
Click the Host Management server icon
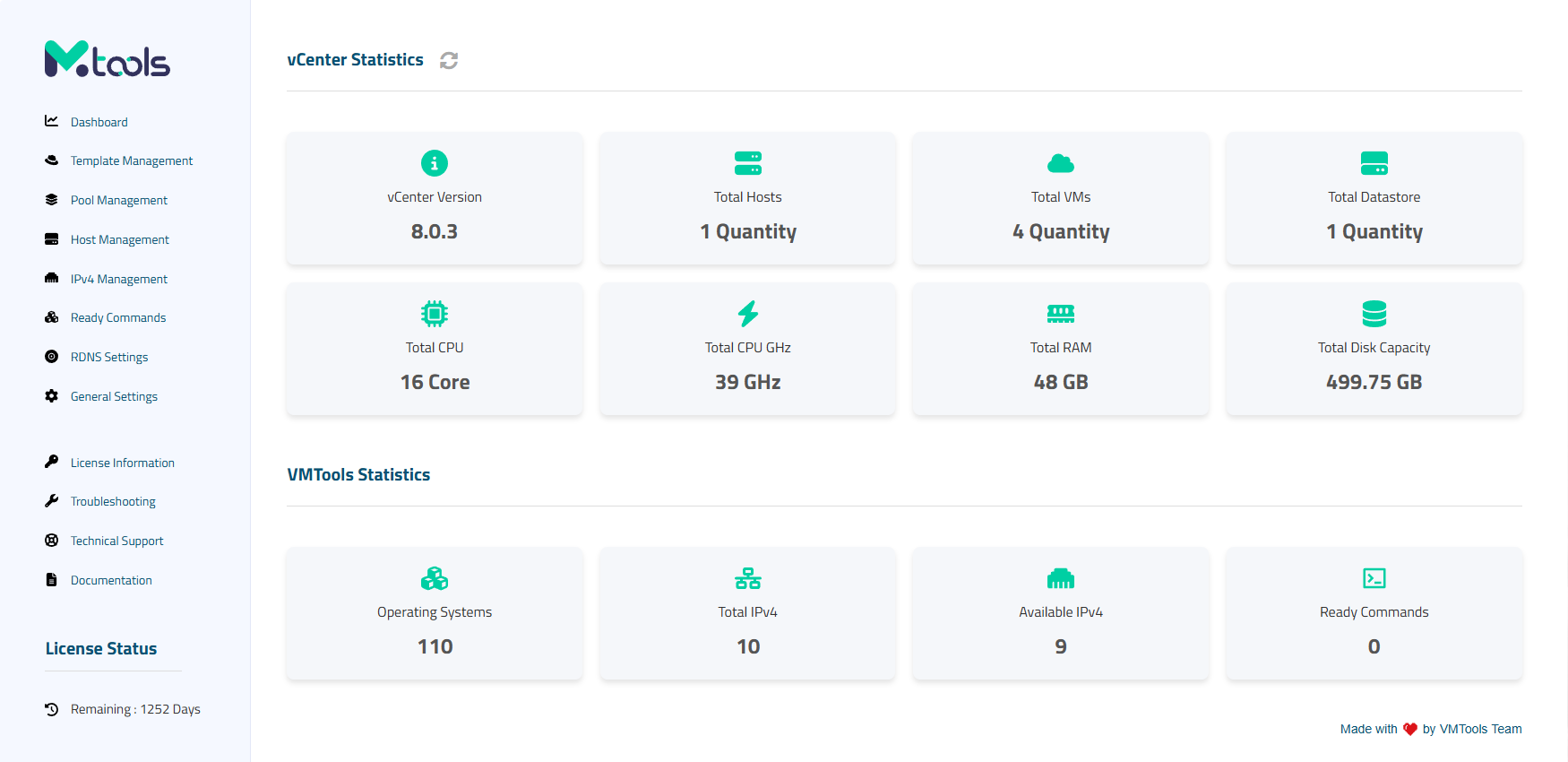(x=52, y=239)
